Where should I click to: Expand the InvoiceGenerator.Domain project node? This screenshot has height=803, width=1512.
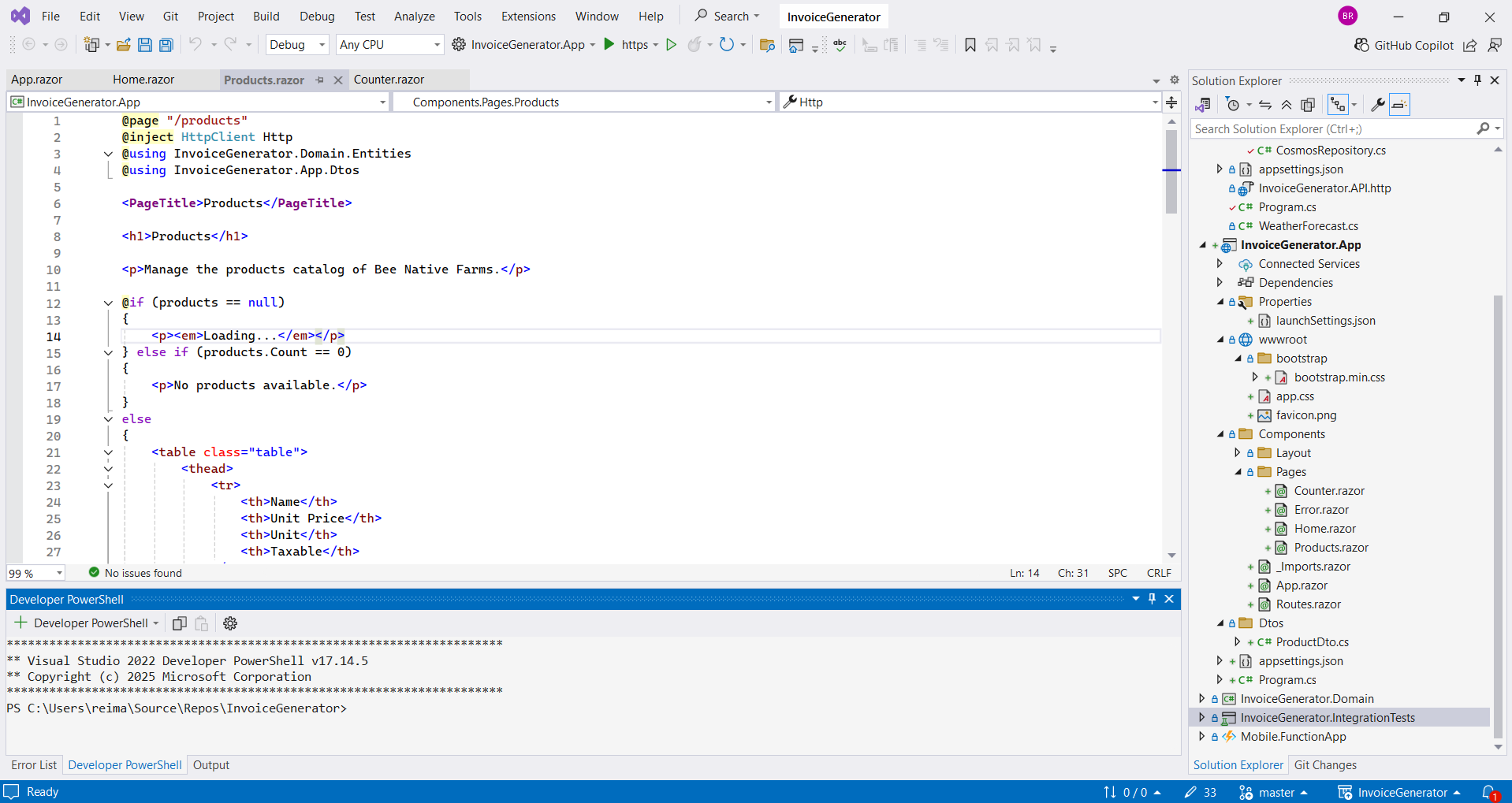1201,698
